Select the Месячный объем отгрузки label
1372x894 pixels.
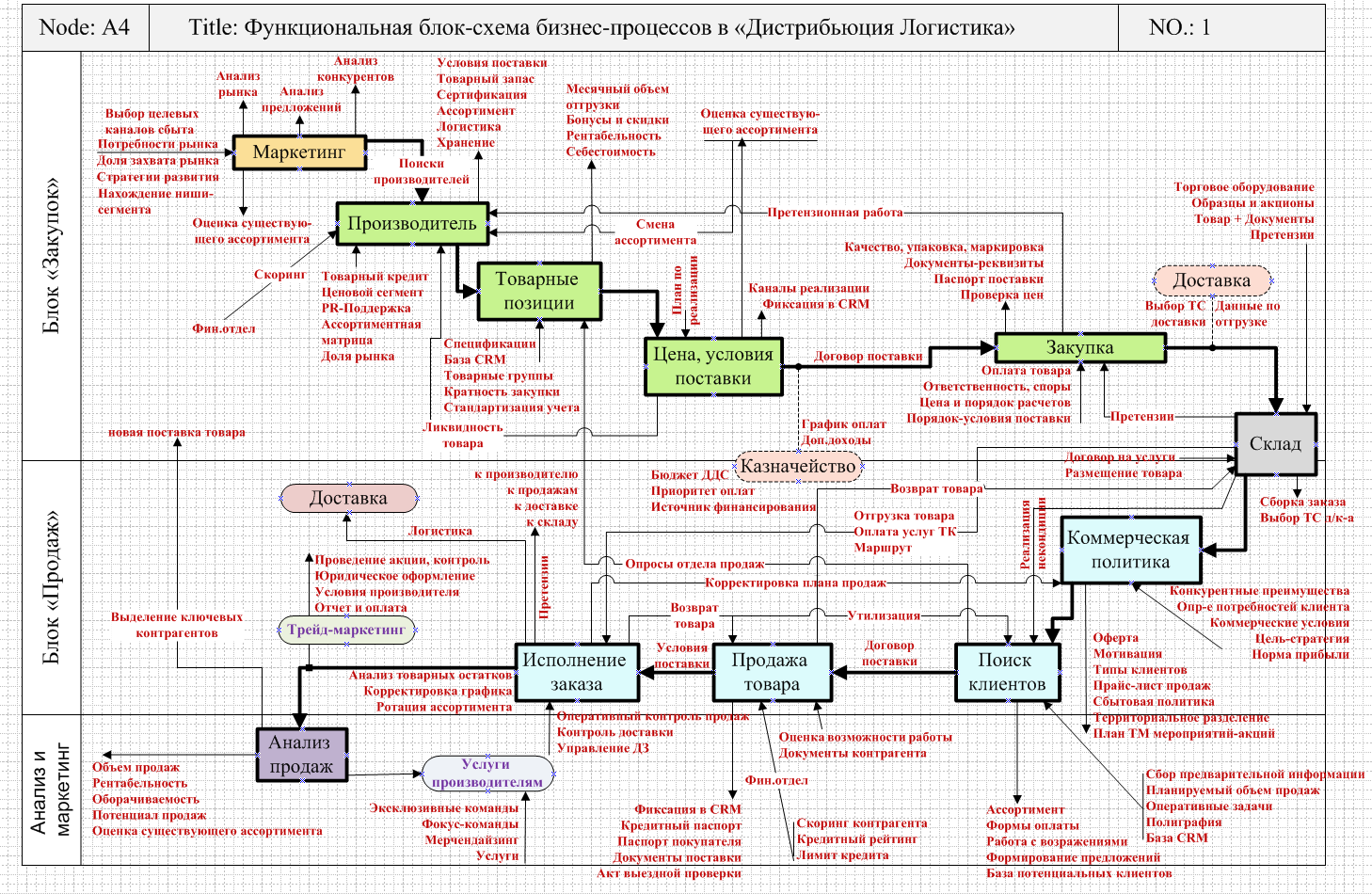click(x=617, y=97)
